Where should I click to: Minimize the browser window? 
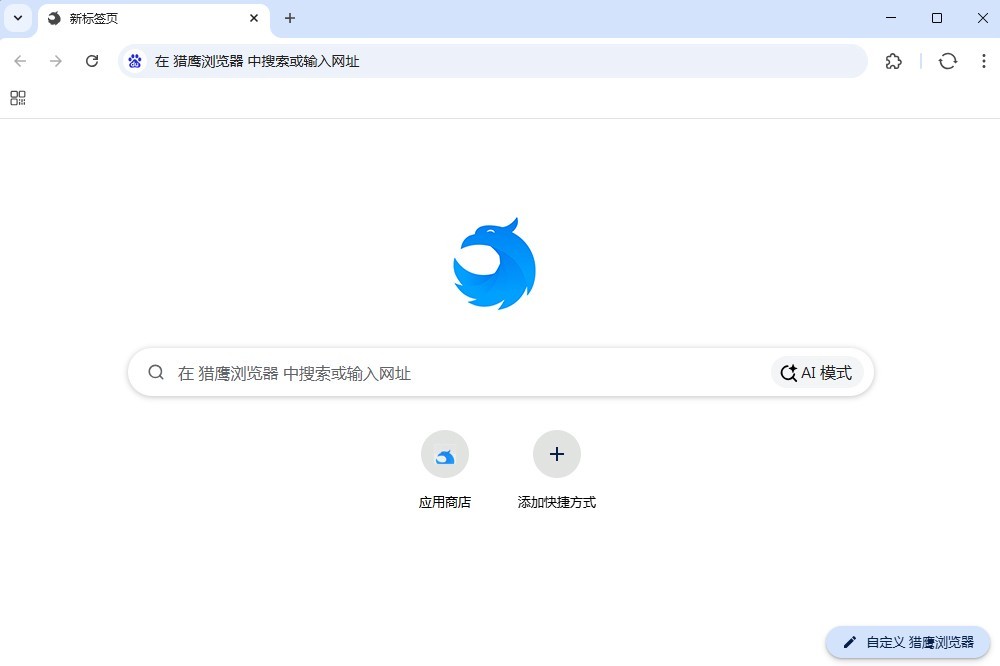(x=891, y=18)
